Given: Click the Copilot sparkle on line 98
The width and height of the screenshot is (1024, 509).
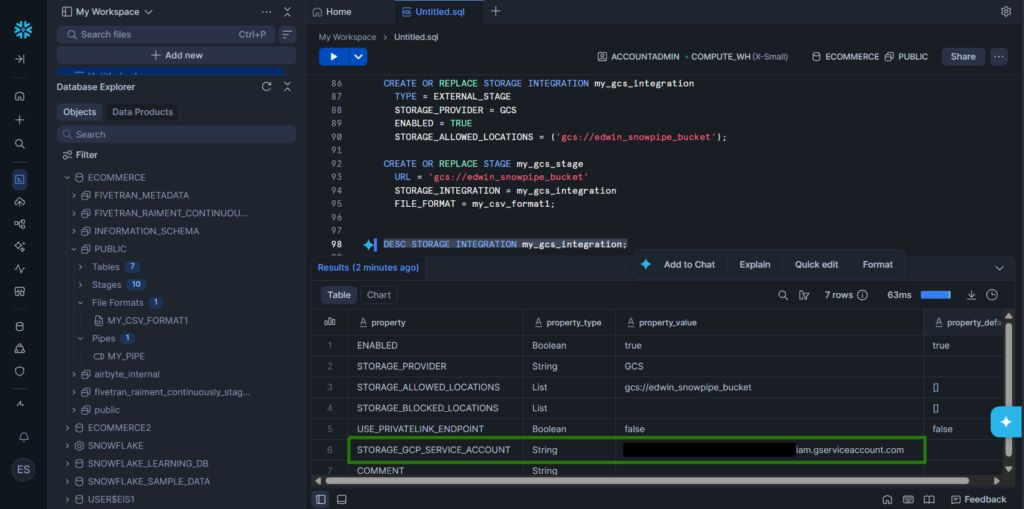Looking at the screenshot, I should (x=370, y=244).
